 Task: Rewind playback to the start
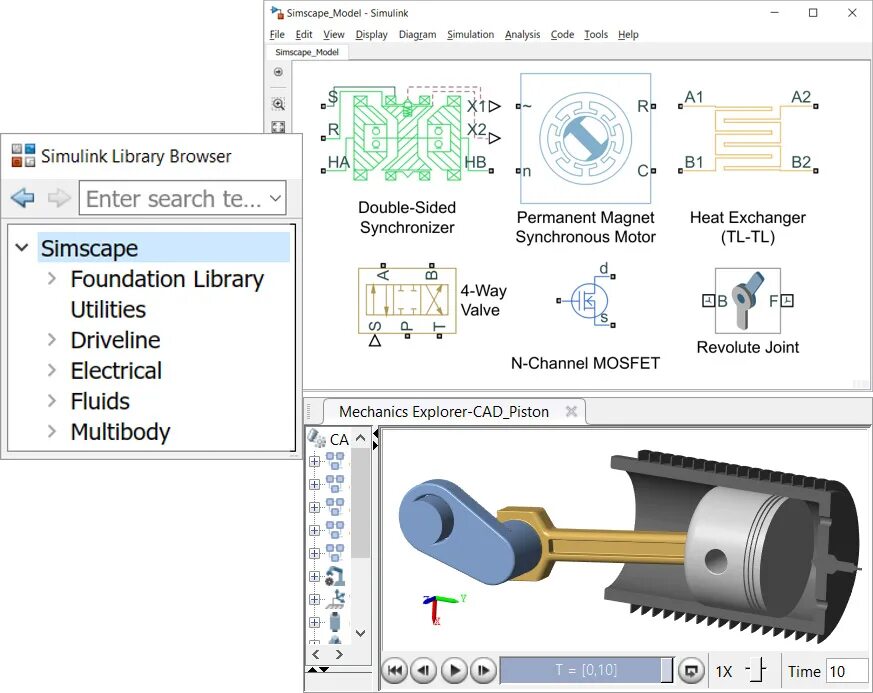coord(394,670)
